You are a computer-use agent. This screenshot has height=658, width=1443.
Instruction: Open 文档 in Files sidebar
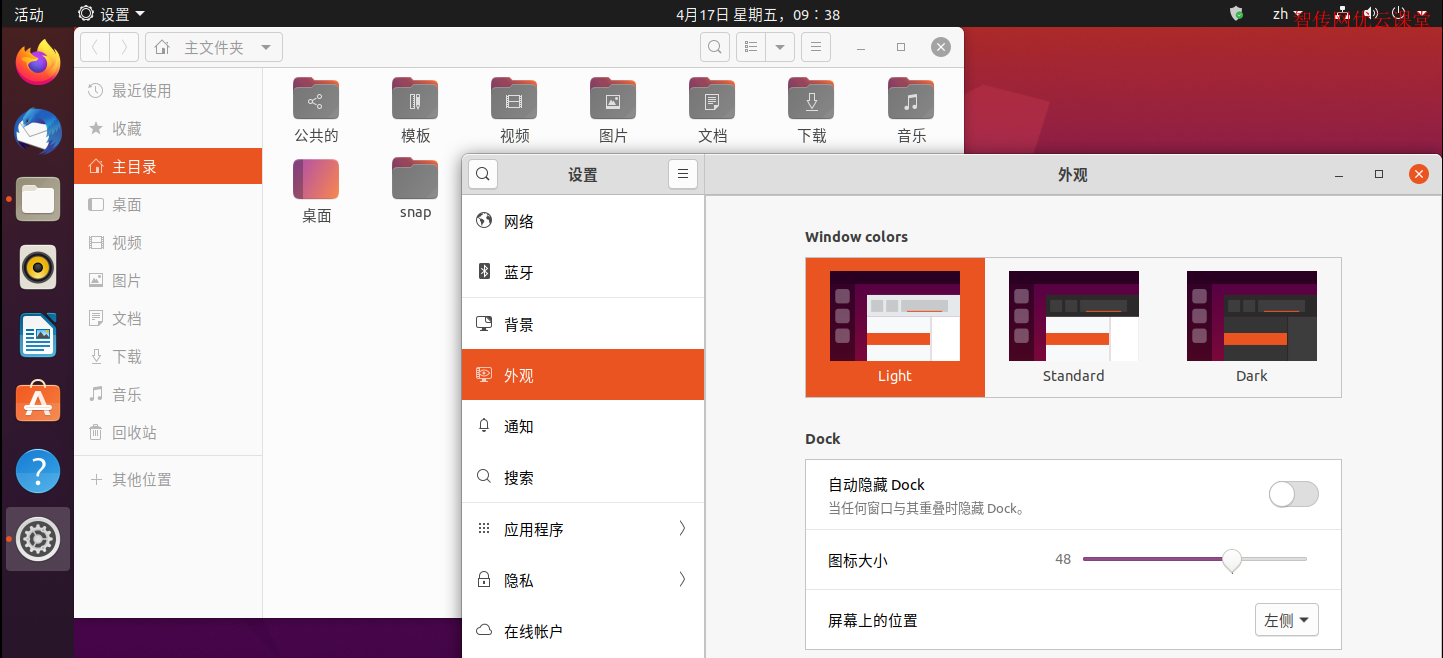click(x=168, y=318)
